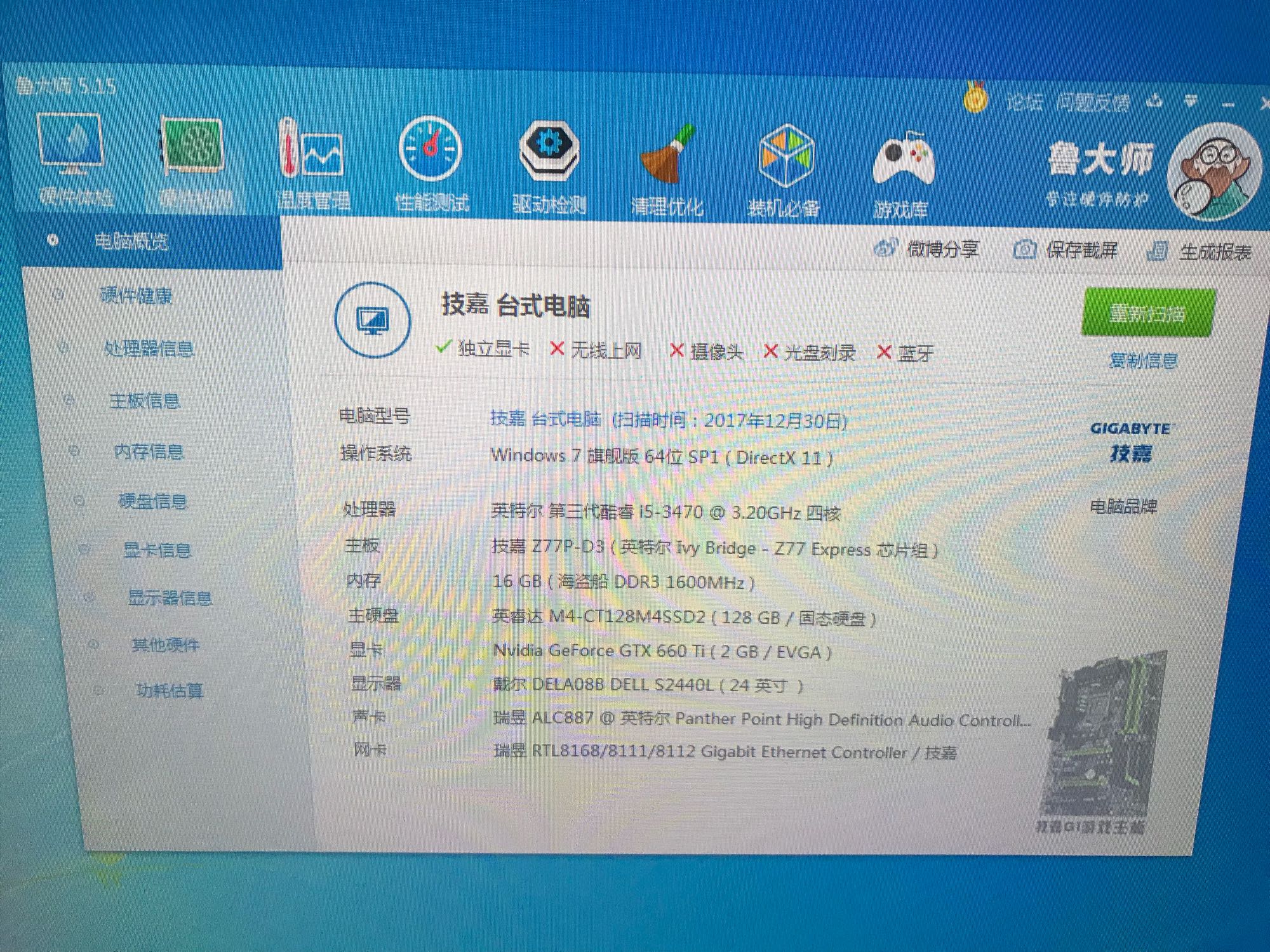The height and width of the screenshot is (952, 1270).
Task: Select 显示器信息 sidebar item
Action: [x=170, y=598]
